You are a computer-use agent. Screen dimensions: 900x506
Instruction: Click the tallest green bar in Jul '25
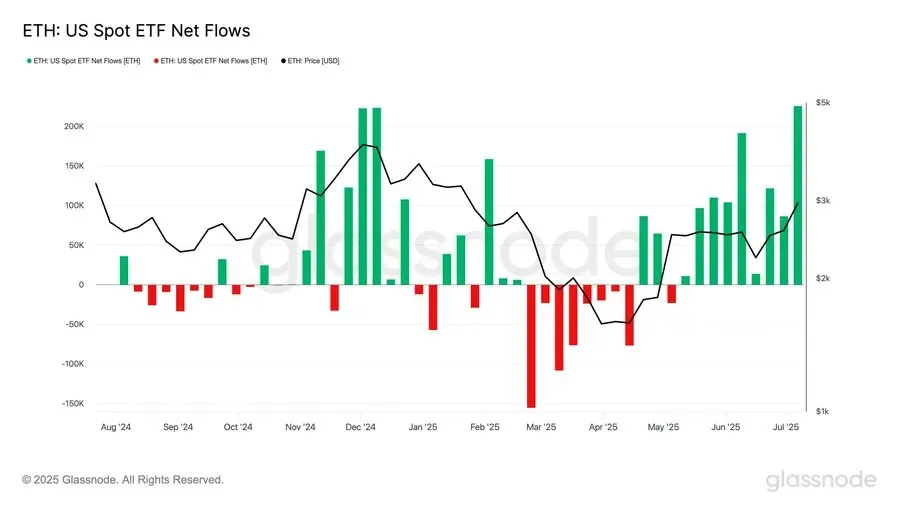pyautogui.click(x=798, y=195)
